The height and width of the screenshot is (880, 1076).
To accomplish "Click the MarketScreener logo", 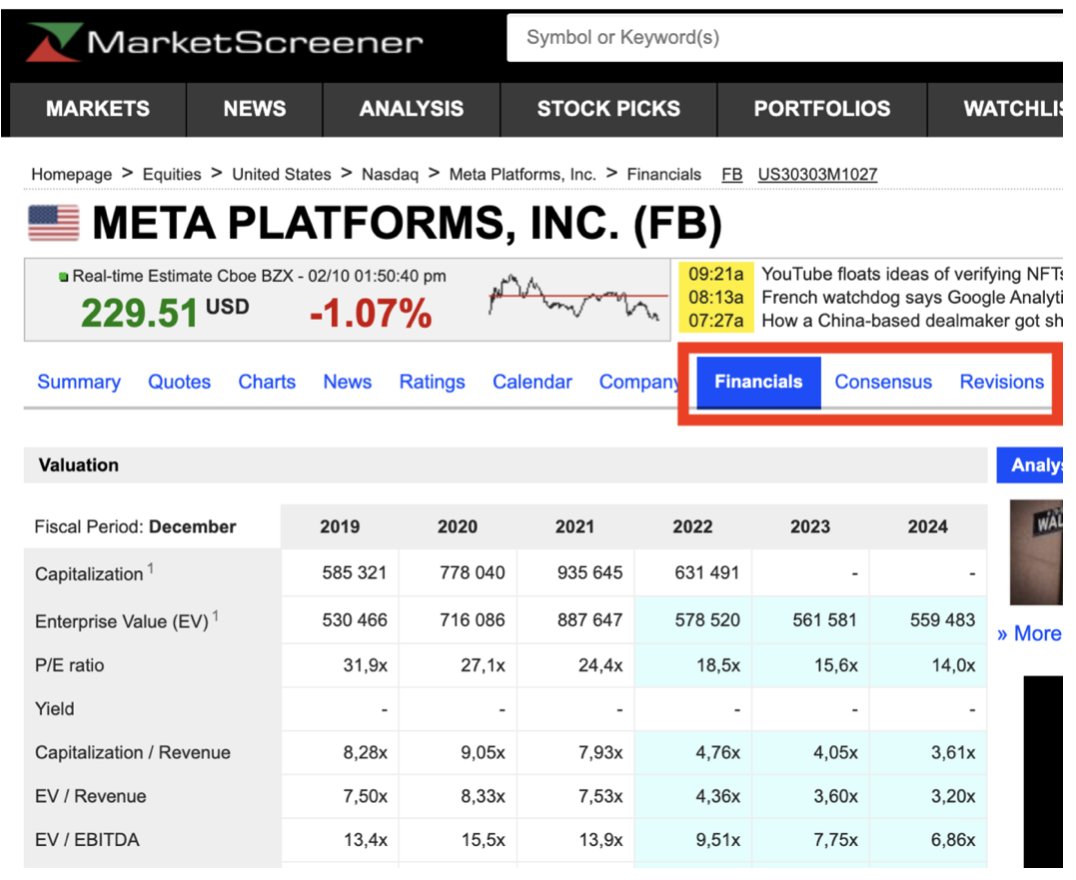I will pos(224,42).
